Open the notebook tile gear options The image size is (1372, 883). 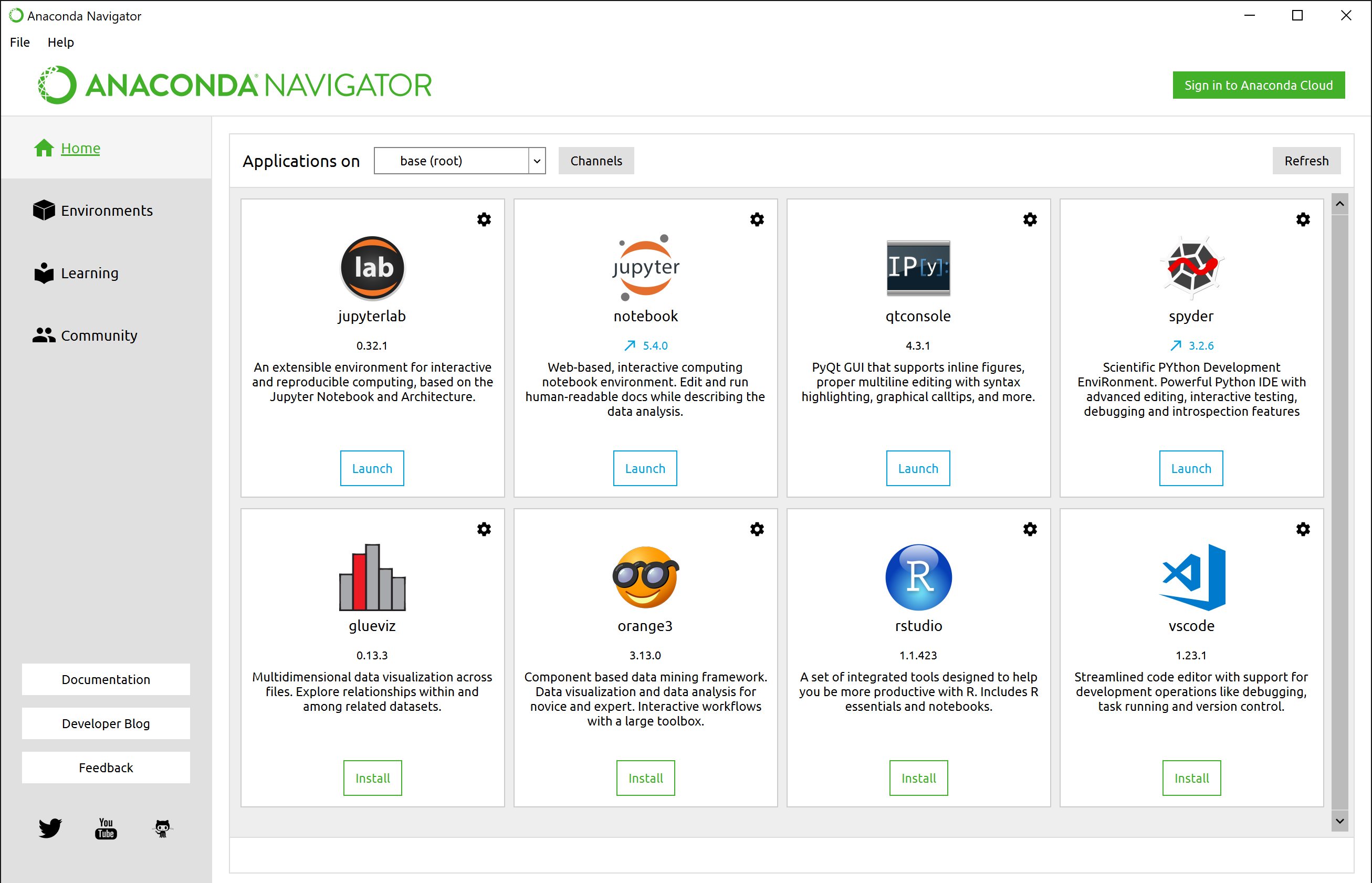coord(757,219)
